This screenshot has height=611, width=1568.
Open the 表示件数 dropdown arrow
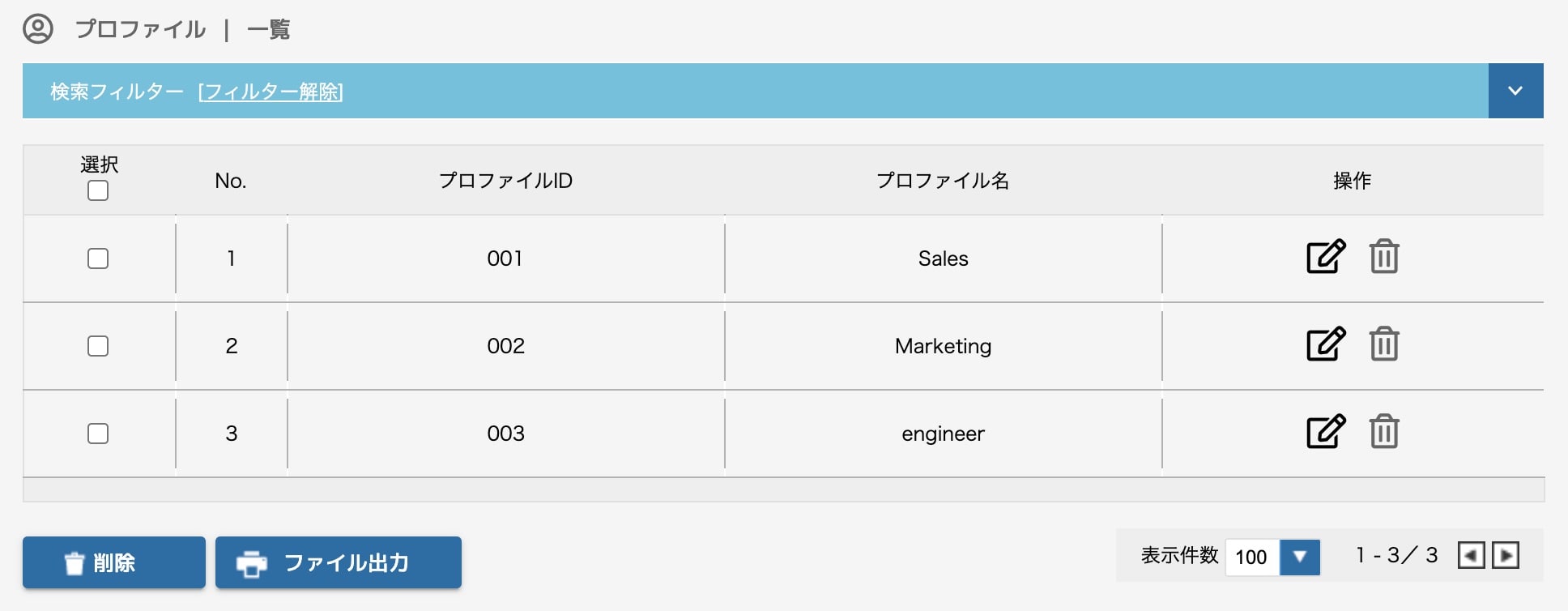point(1300,557)
